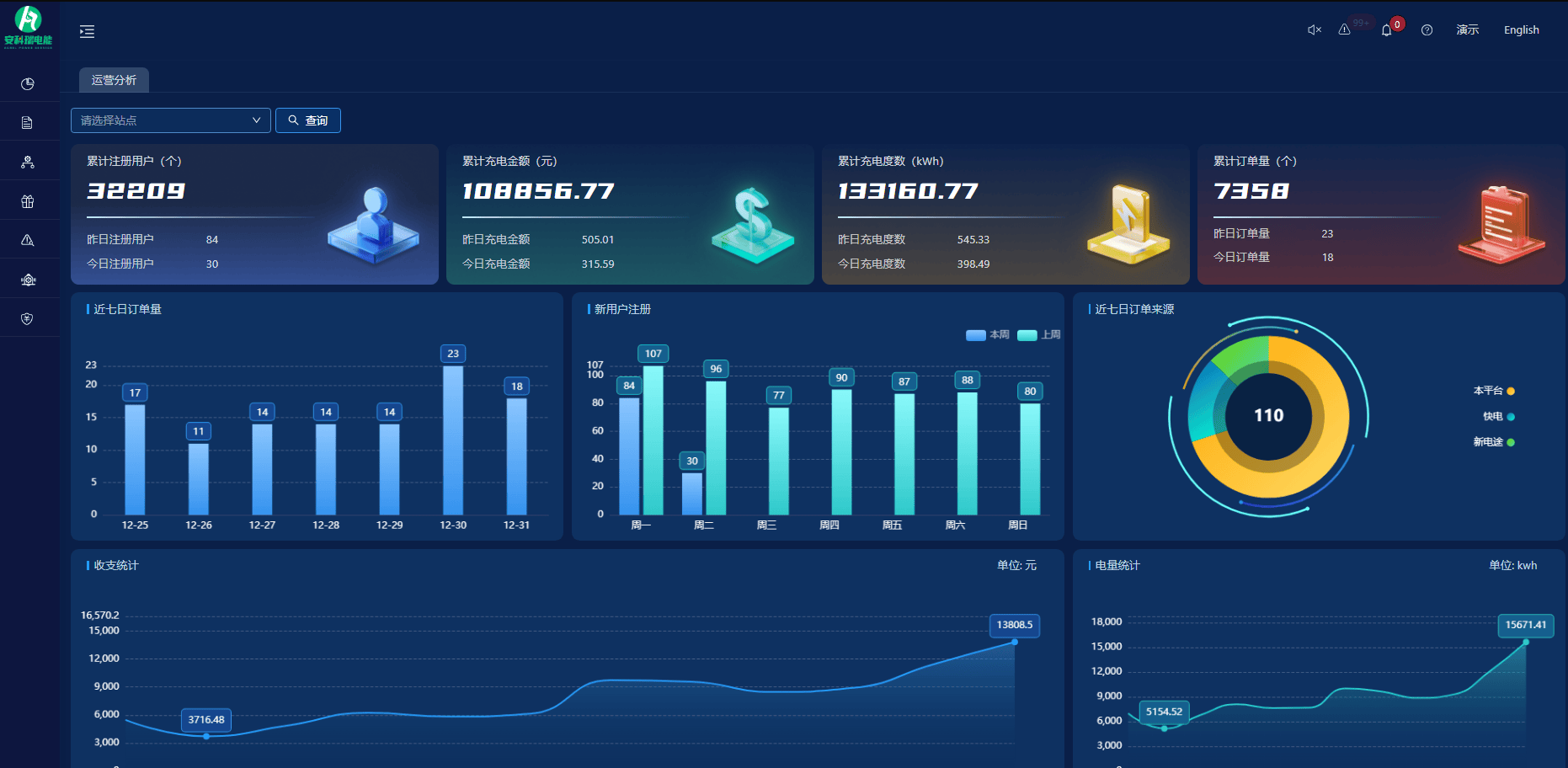Open the alarm warning search sidebar icon
This screenshot has width=1568, height=768.
pos(28,240)
